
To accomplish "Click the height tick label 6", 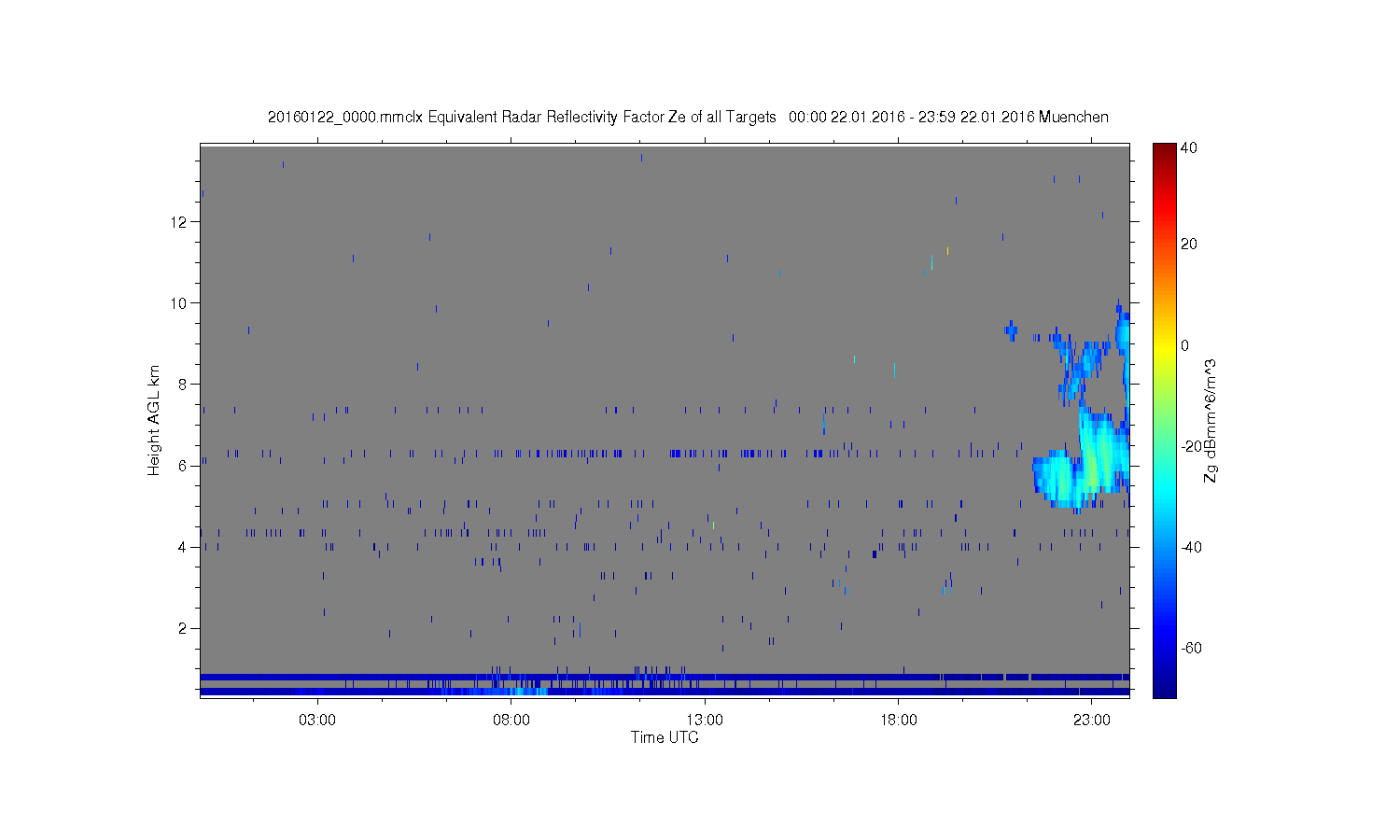I will (x=184, y=466).
